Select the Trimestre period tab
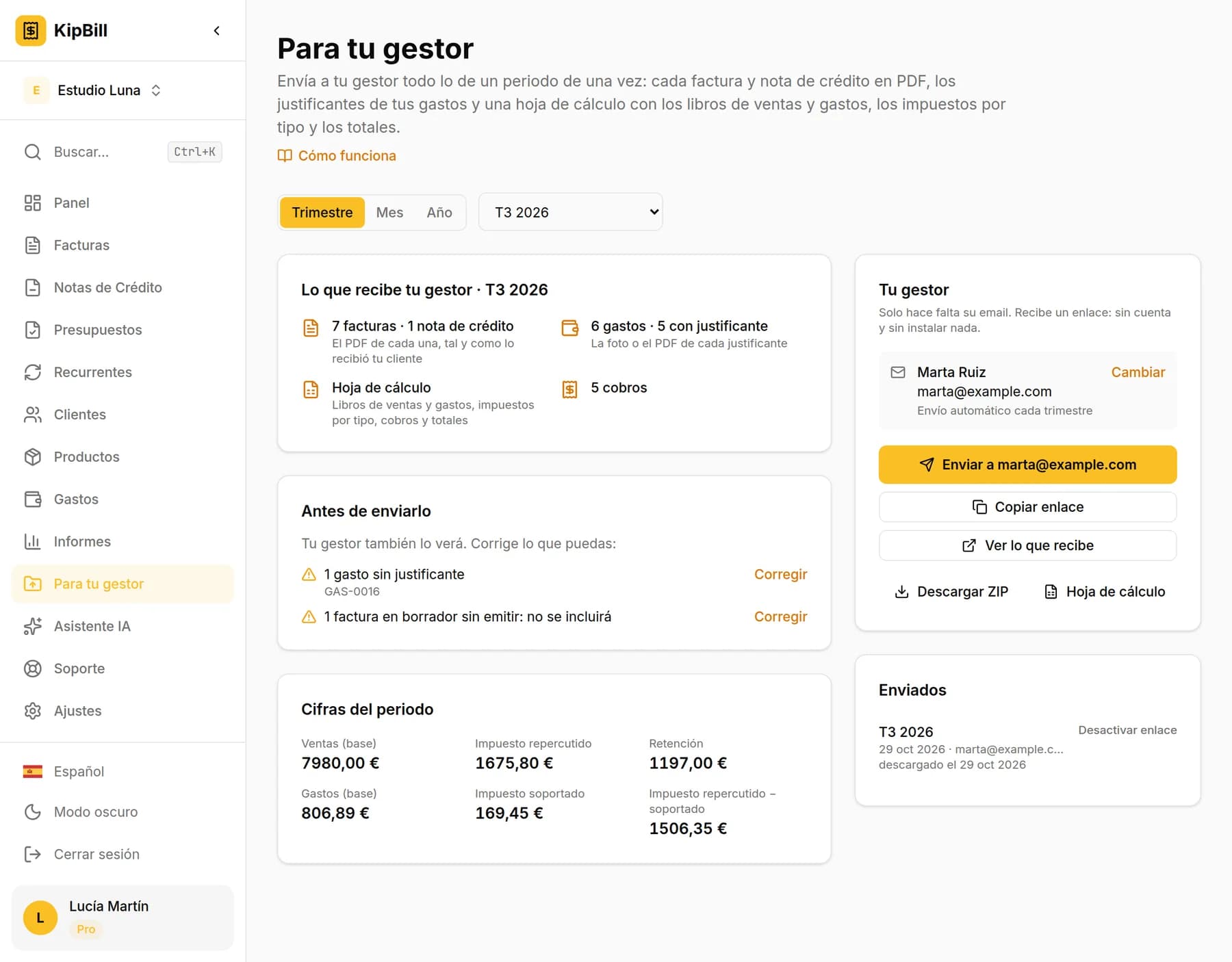The height and width of the screenshot is (962, 1232). [322, 212]
